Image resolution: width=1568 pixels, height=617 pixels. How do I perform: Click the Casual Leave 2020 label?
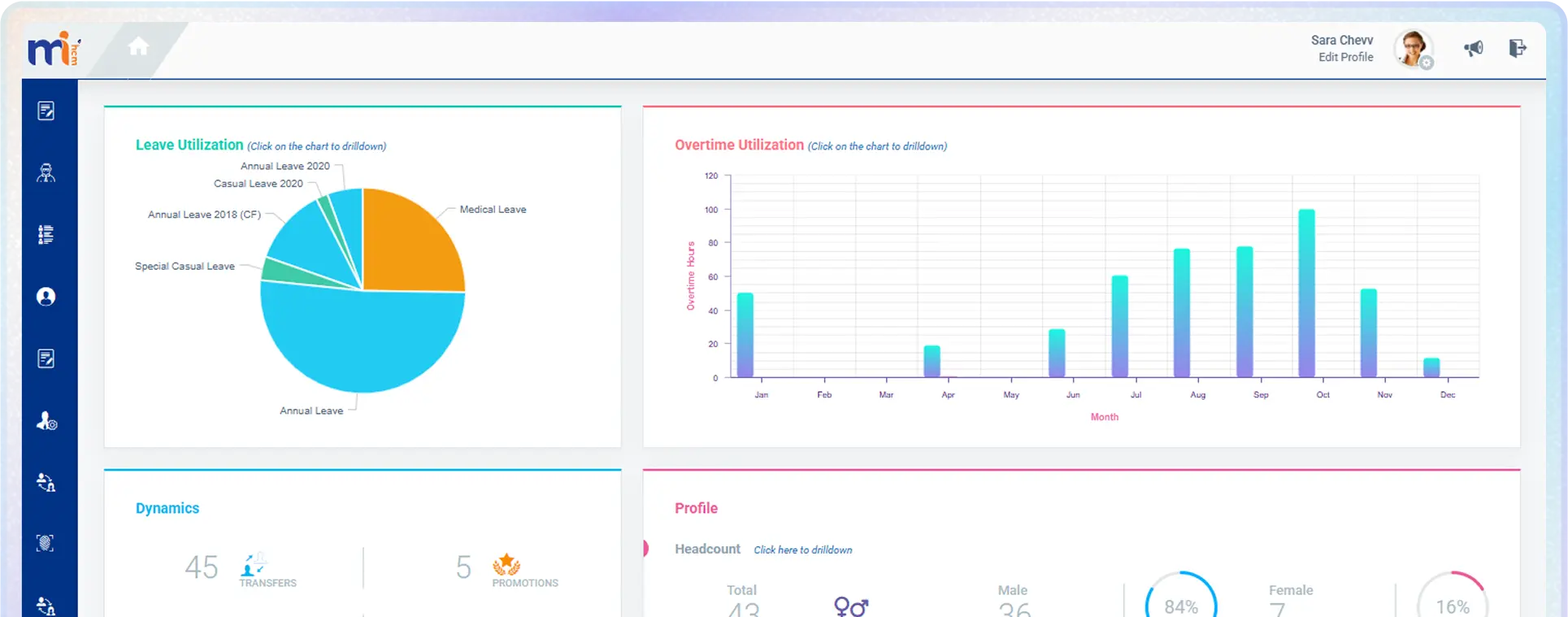[258, 184]
